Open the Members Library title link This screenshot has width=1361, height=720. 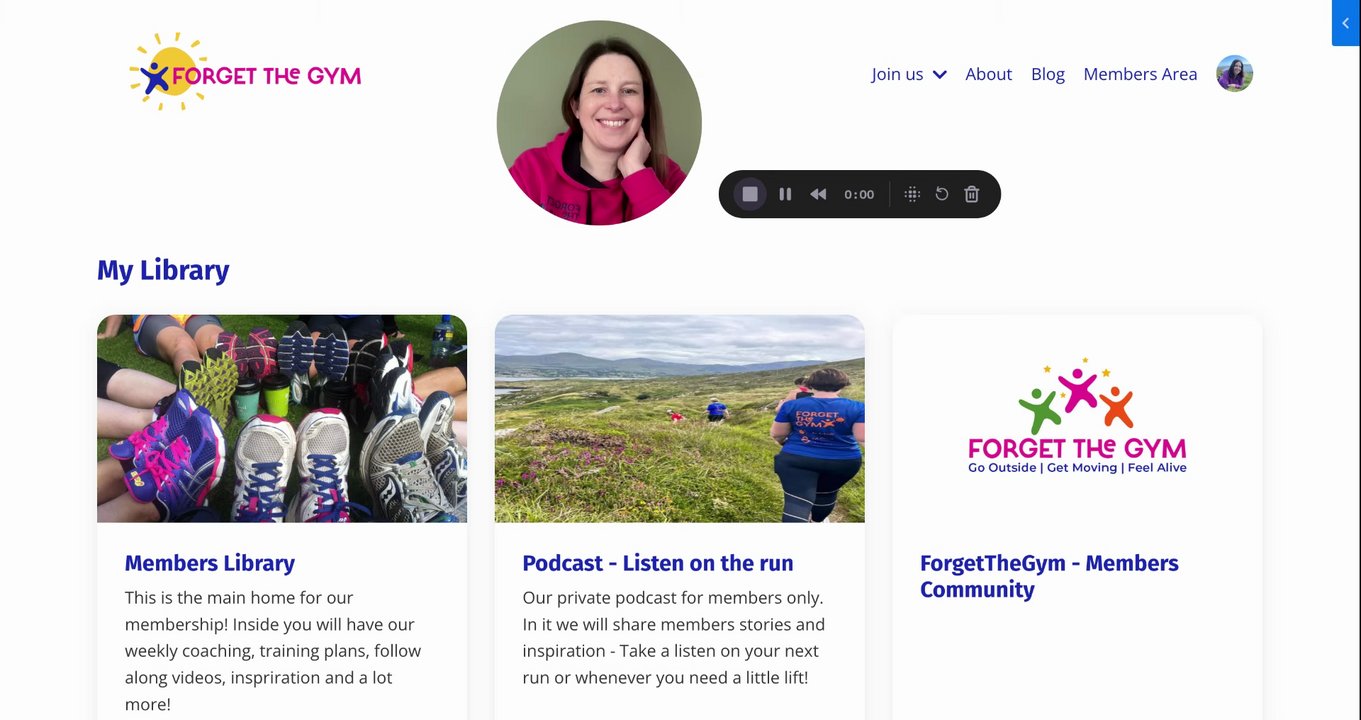[210, 563]
